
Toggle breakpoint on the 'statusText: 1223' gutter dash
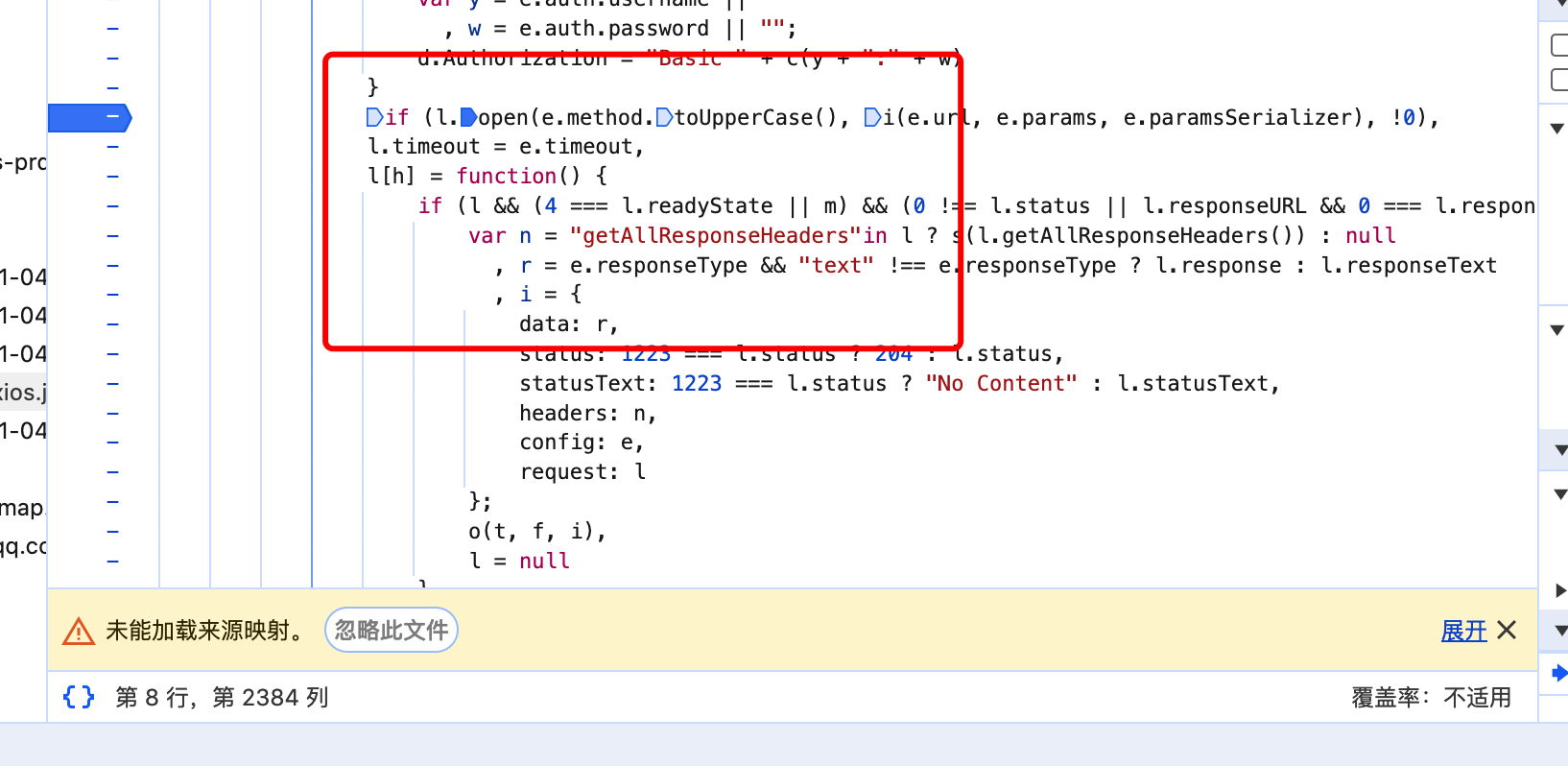(x=113, y=384)
